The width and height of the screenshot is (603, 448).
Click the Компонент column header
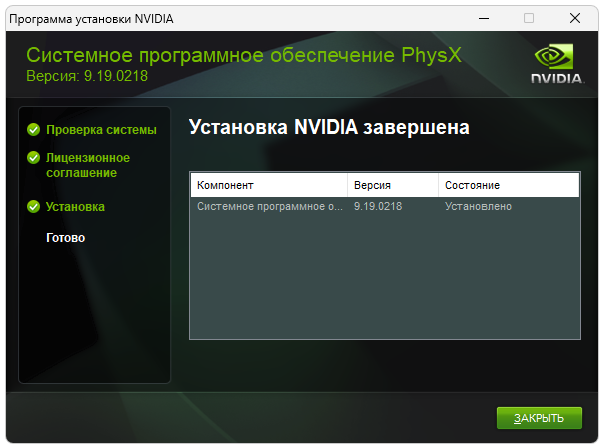(x=269, y=185)
